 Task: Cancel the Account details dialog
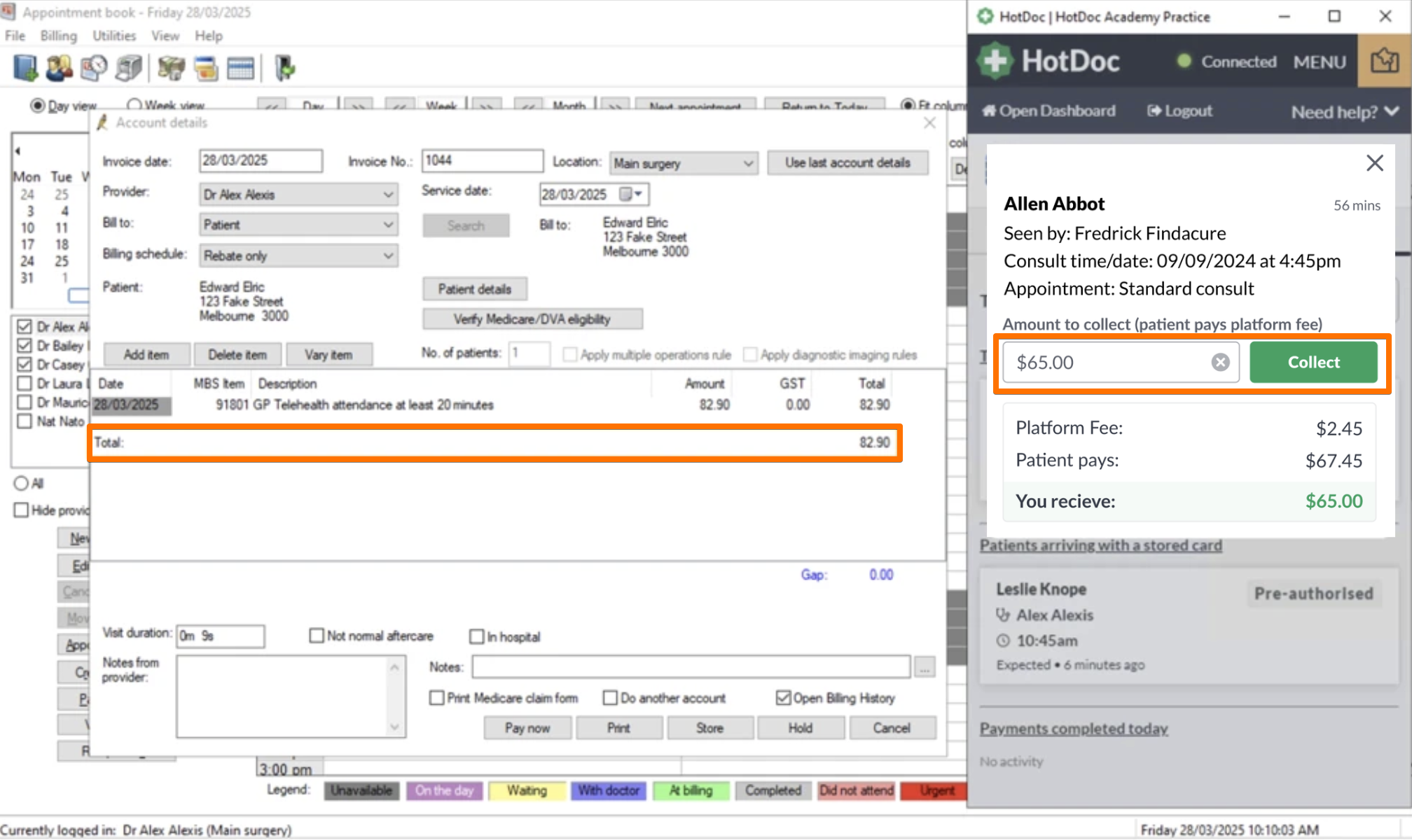click(892, 728)
